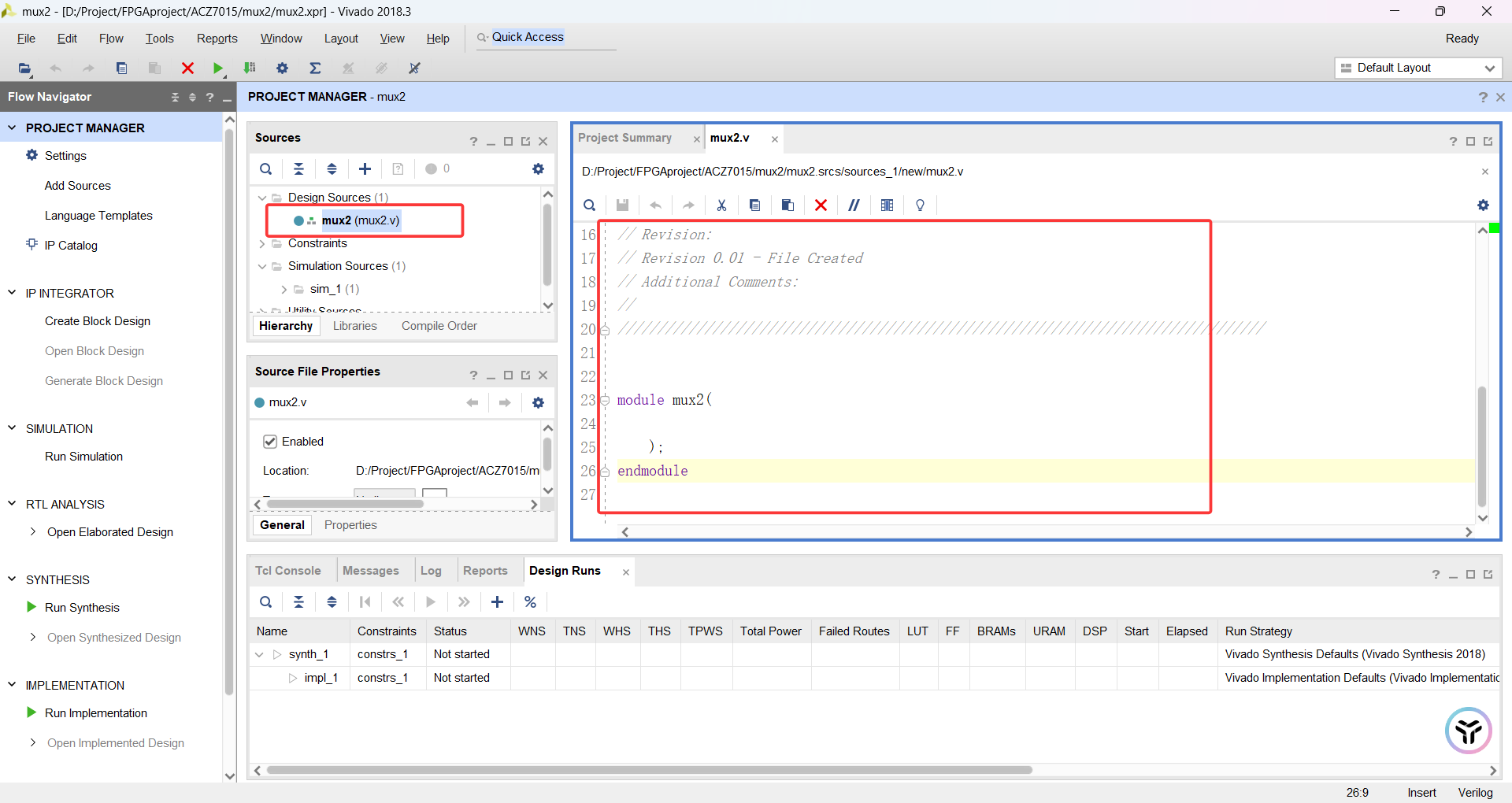Toggle line comments with // icon
This screenshot has width=1512, height=803.
tap(854, 205)
